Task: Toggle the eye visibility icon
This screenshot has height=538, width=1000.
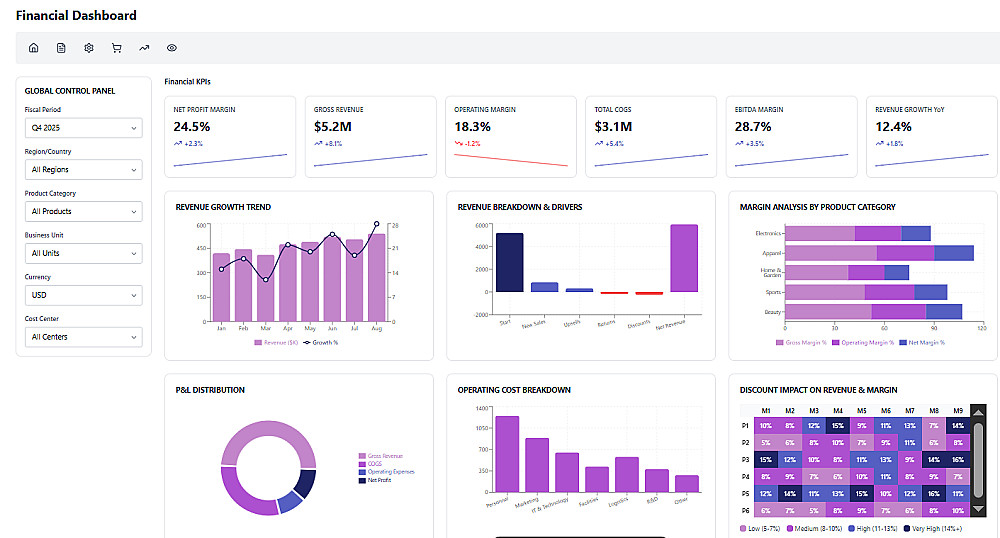Action: [x=172, y=48]
